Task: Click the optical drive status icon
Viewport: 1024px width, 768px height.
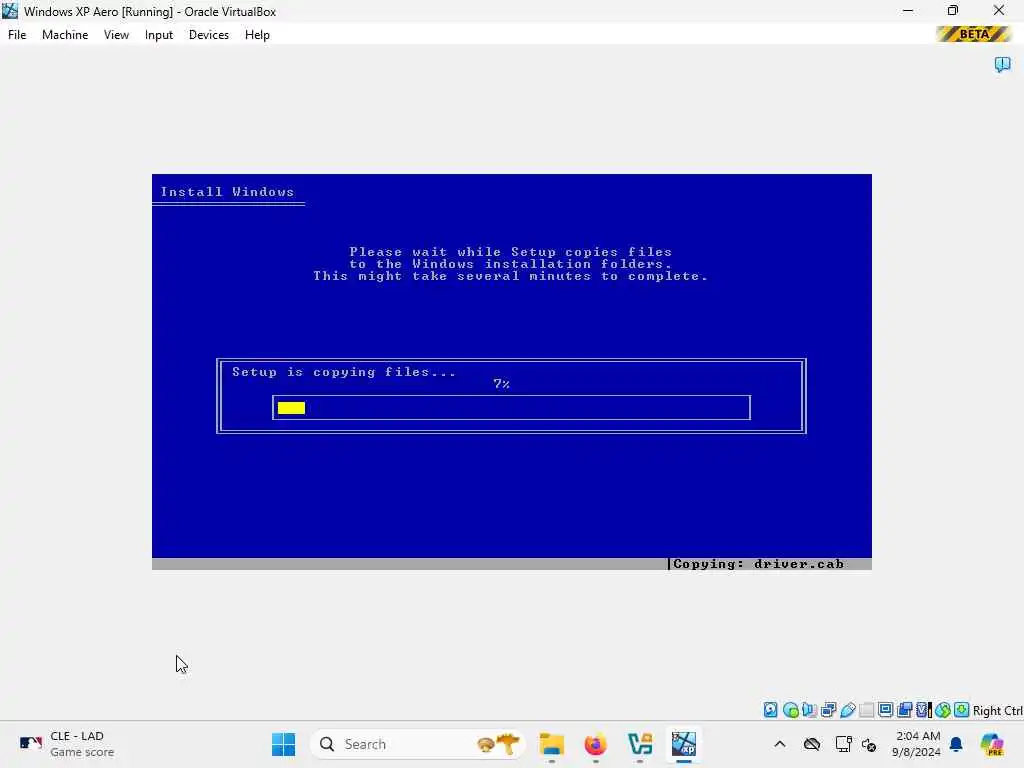Action: point(790,710)
